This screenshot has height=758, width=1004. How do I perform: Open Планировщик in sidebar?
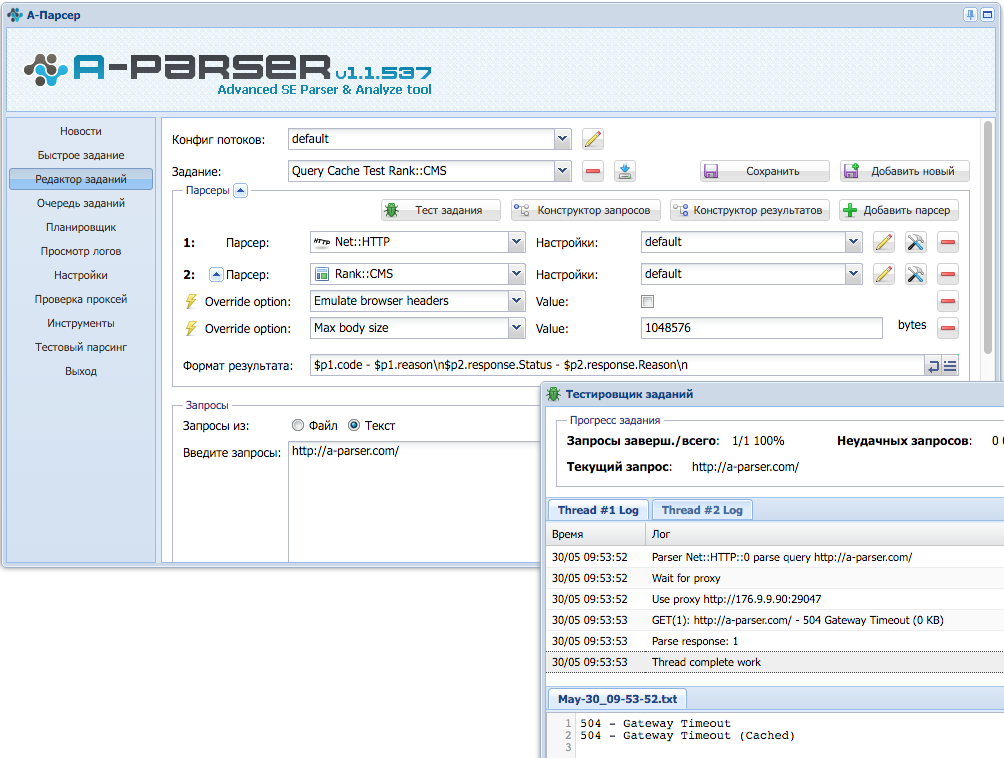pyautogui.click(x=81, y=227)
